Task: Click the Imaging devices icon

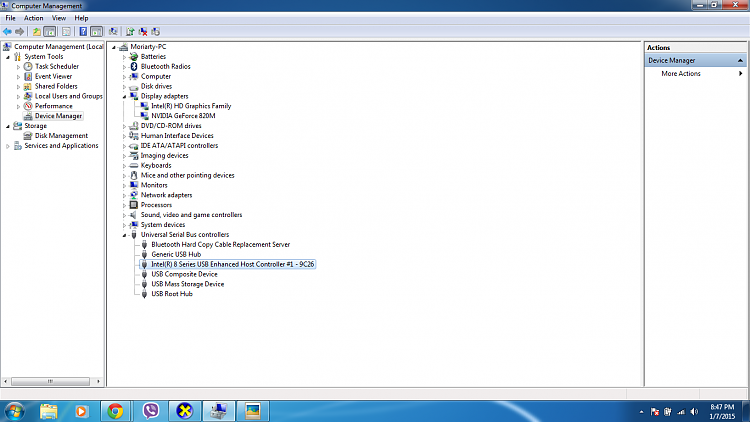Action: tap(134, 155)
